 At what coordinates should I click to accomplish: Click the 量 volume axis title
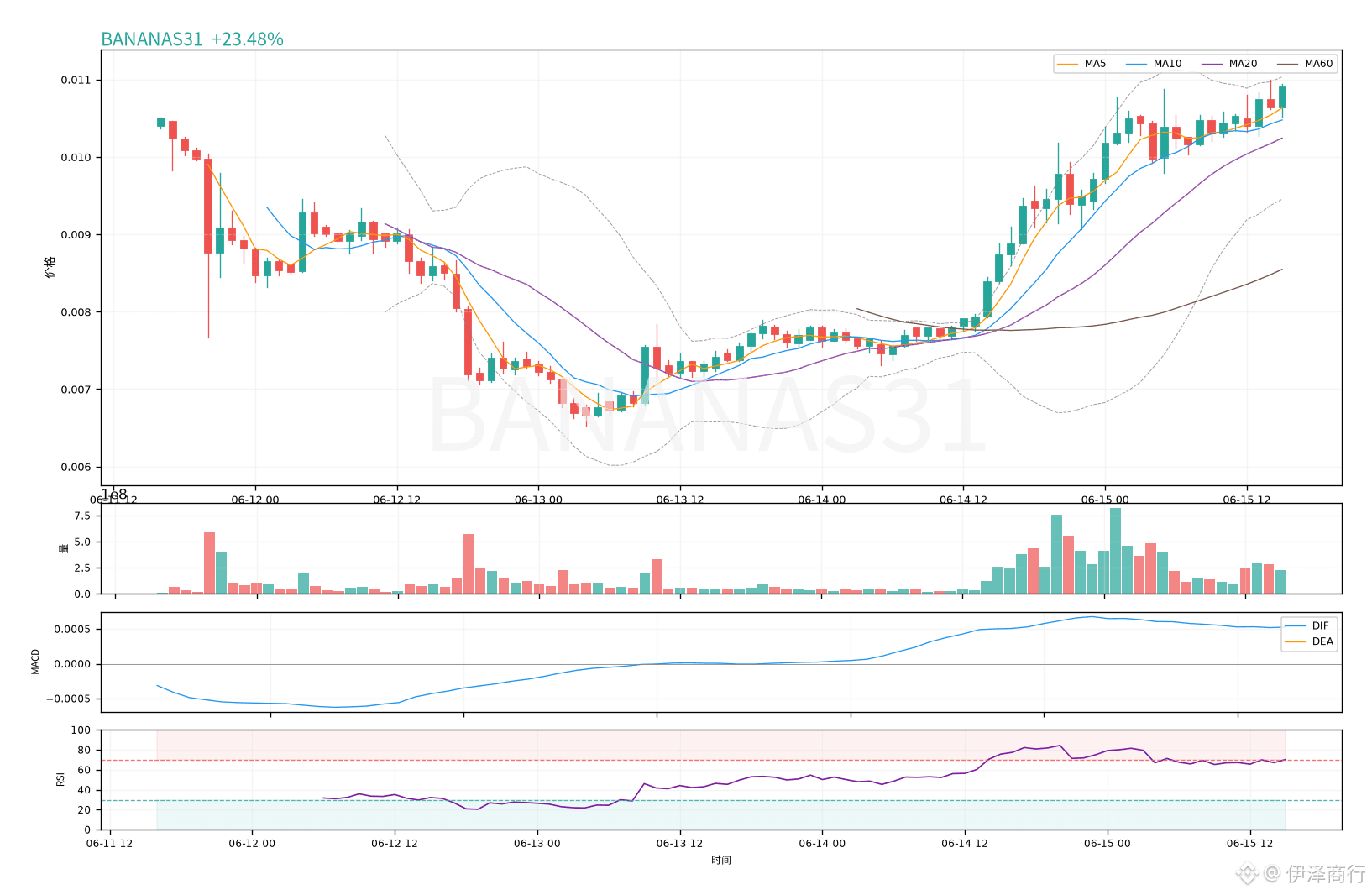tap(64, 549)
